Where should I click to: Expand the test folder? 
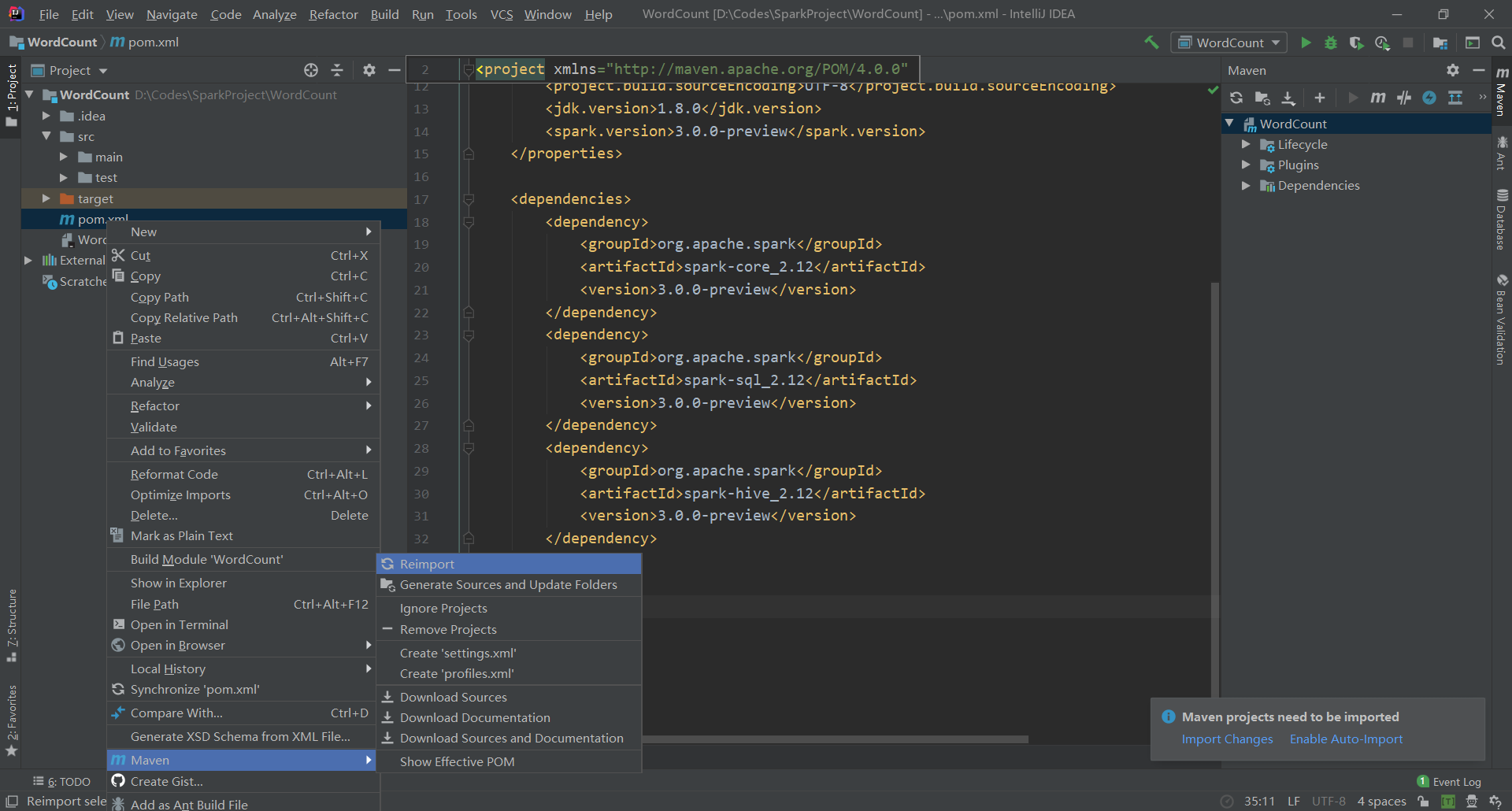click(x=64, y=177)
